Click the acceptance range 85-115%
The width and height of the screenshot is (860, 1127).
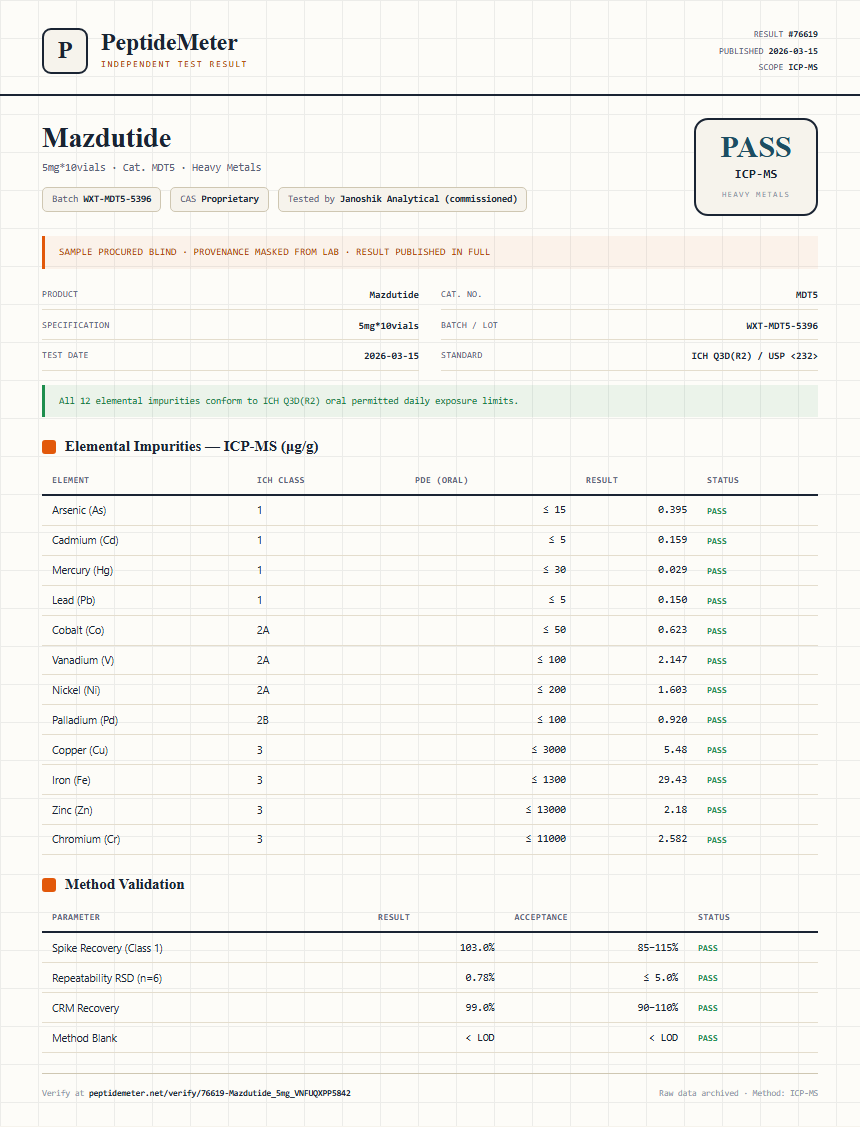(x=657, y=948)
